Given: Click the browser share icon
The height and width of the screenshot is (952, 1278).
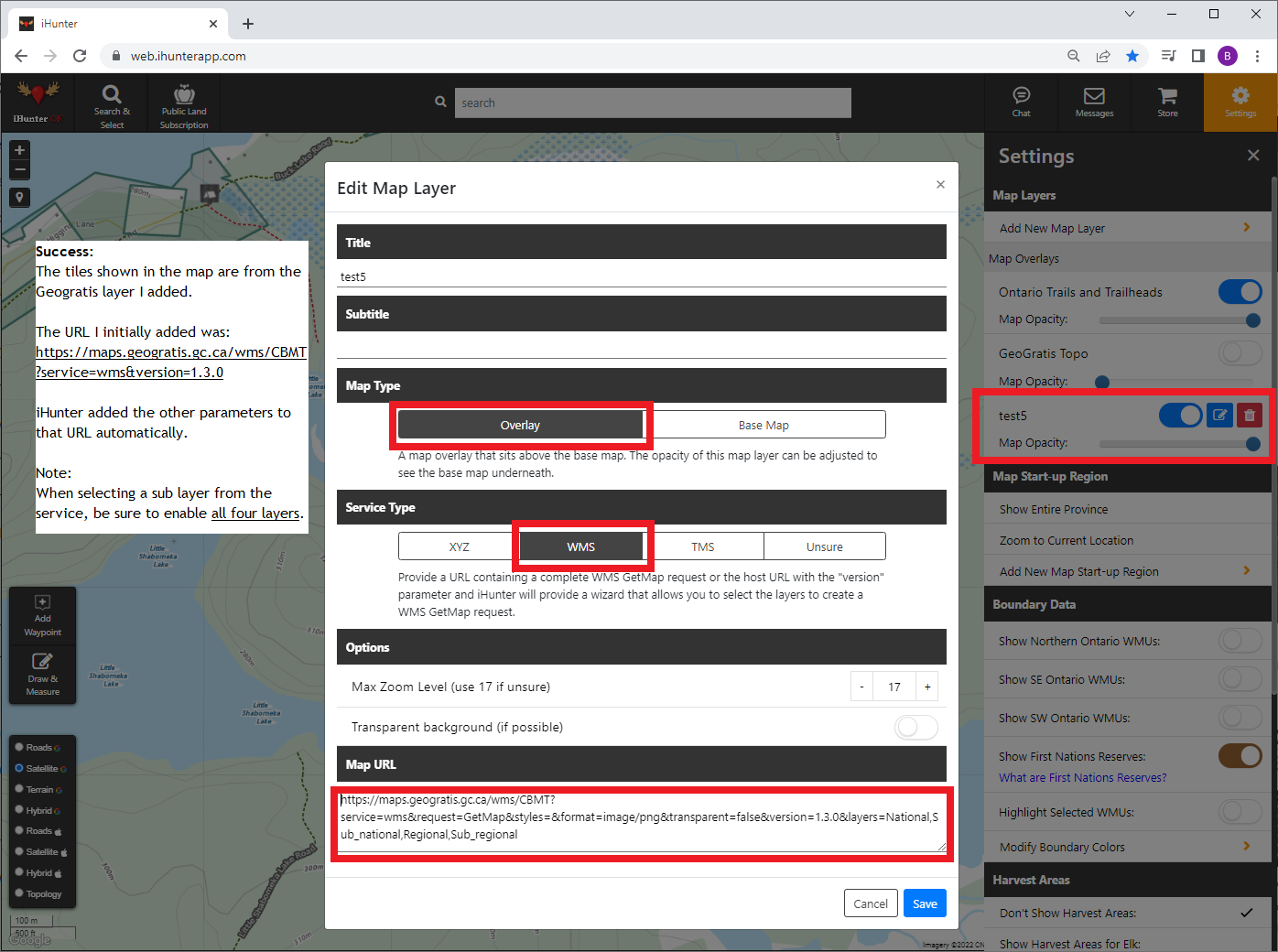Looking at the screenshot, I should (x=1103, y=56).
